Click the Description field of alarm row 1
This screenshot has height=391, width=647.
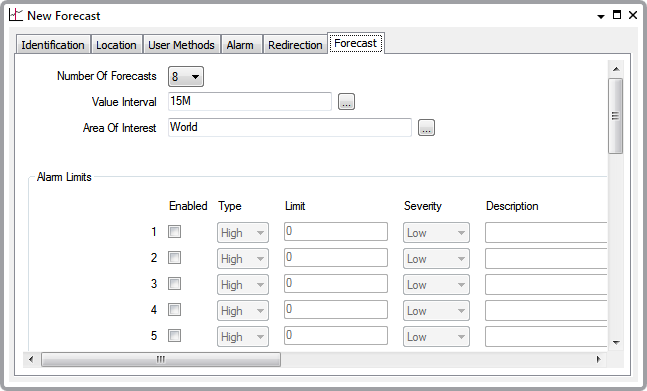coord(546,233)
